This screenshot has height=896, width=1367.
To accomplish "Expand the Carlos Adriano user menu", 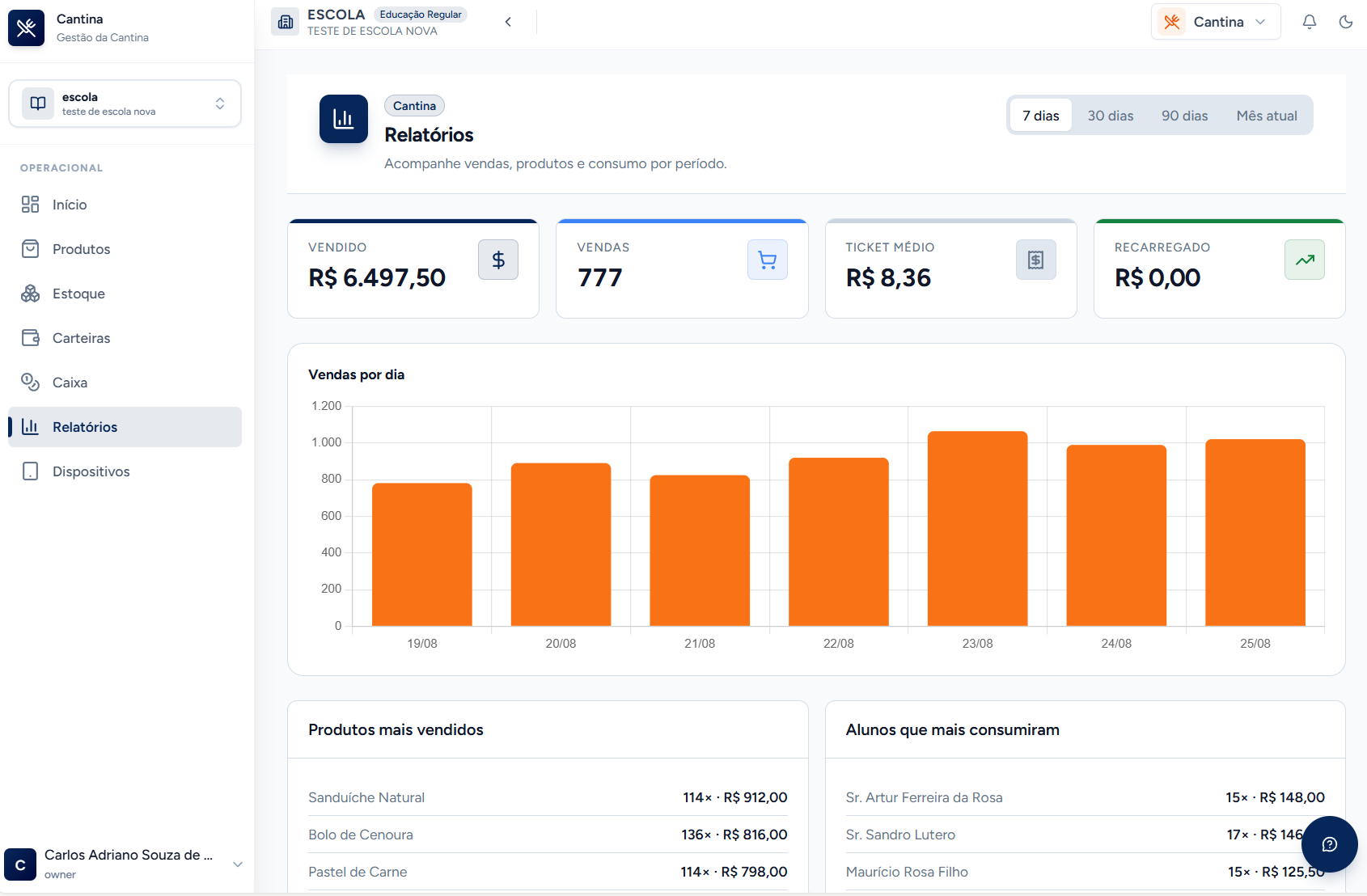I will coord(125,864).
